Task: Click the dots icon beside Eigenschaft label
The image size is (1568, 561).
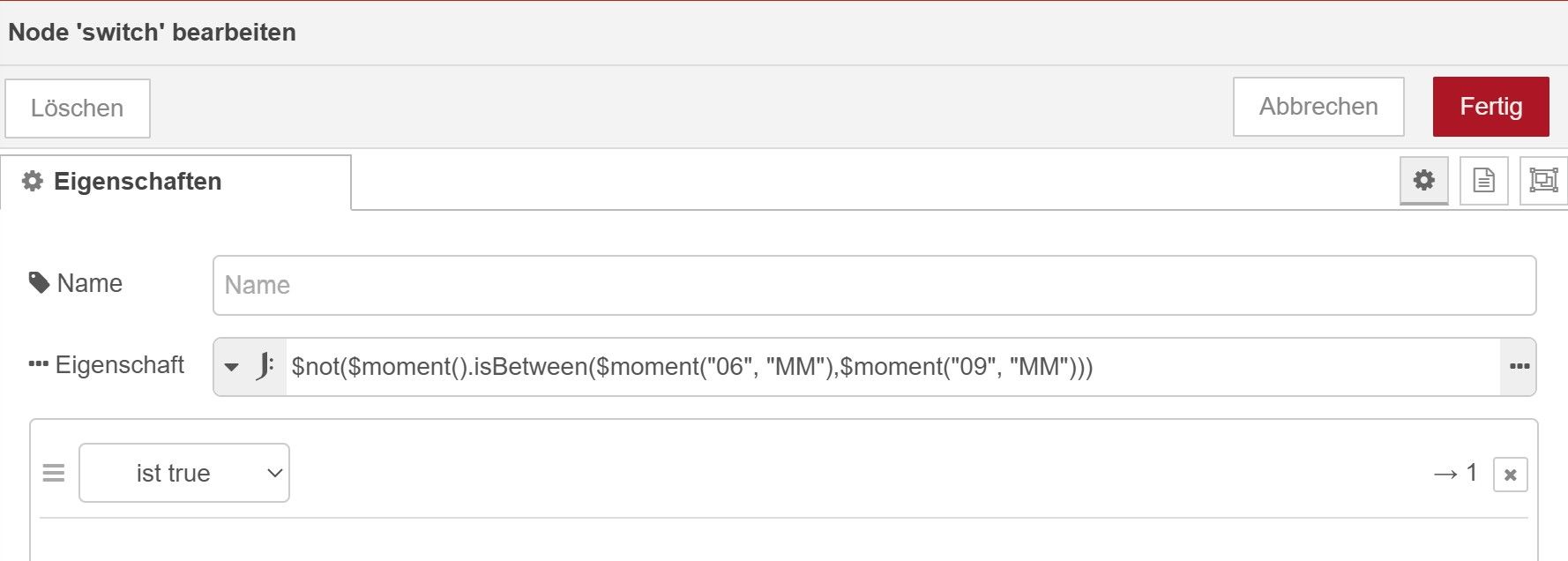Action: 38,365
